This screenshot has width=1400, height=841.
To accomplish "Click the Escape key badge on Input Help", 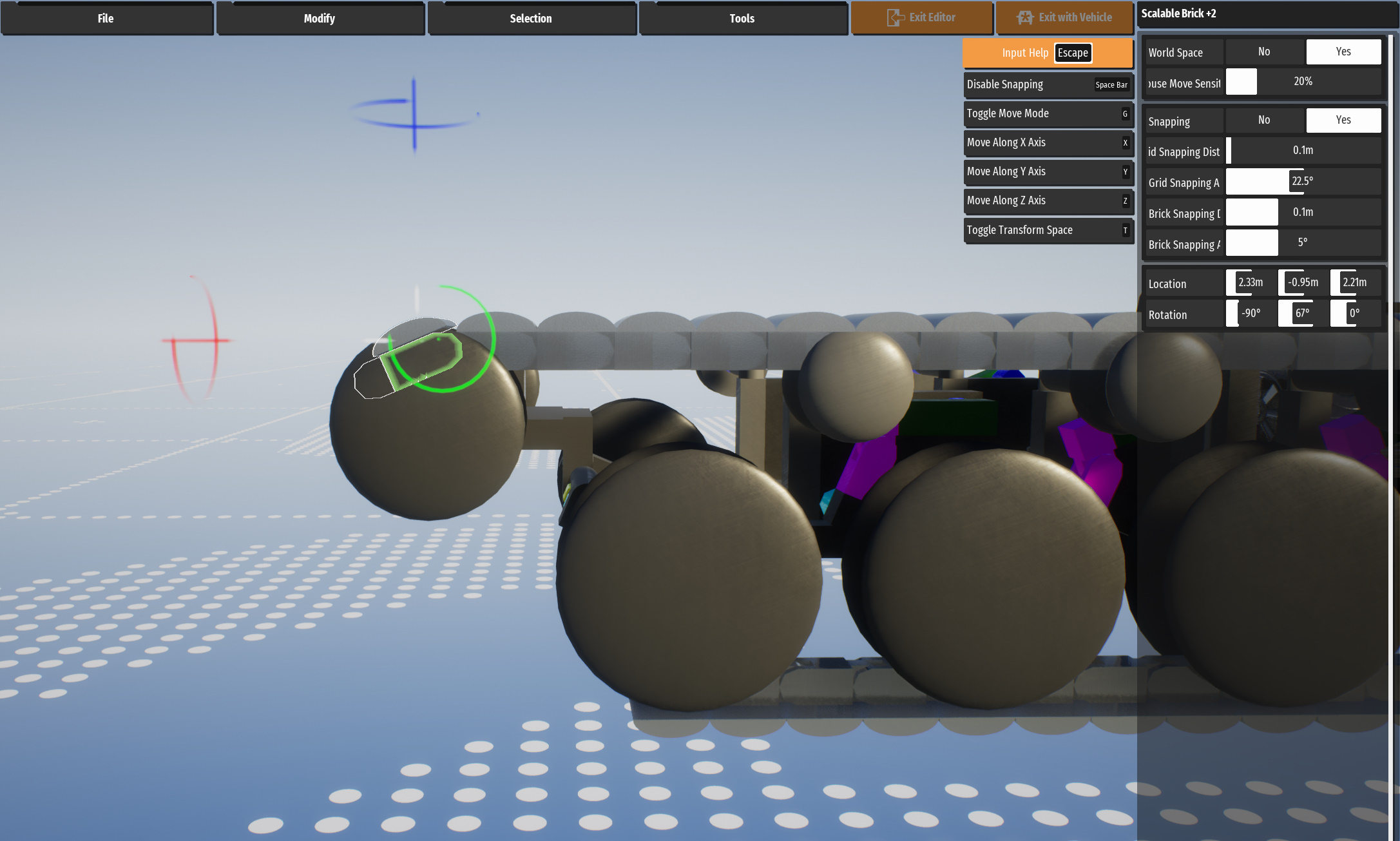I will 1073,53.
